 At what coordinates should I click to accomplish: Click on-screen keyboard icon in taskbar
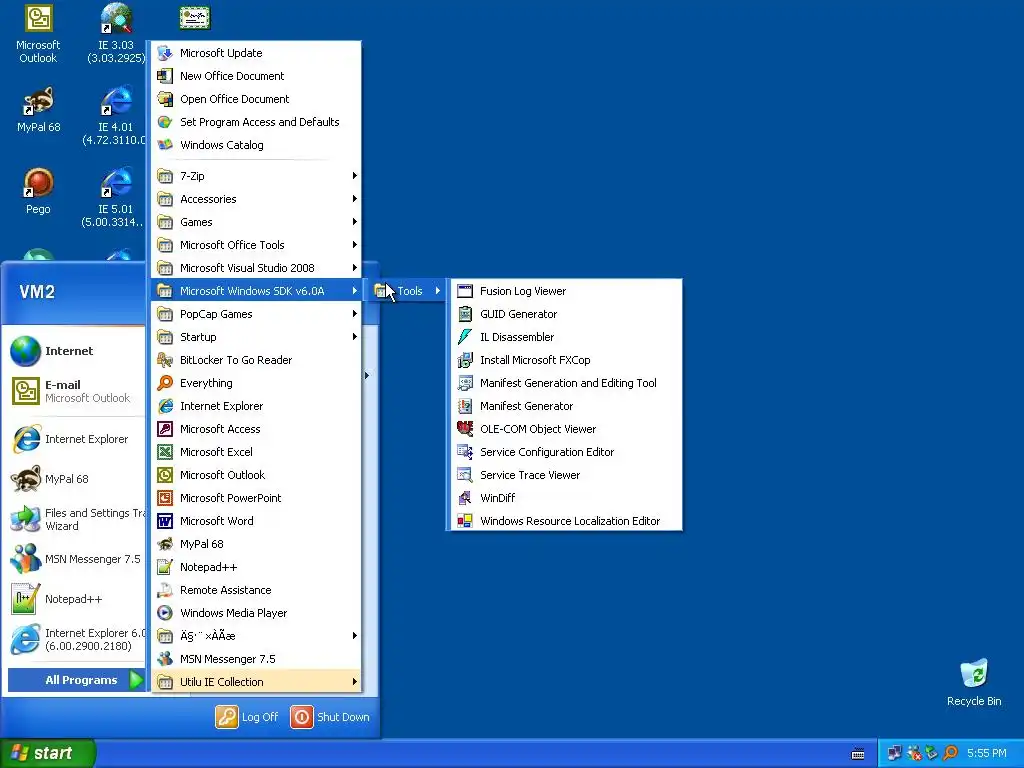point(858,754)
